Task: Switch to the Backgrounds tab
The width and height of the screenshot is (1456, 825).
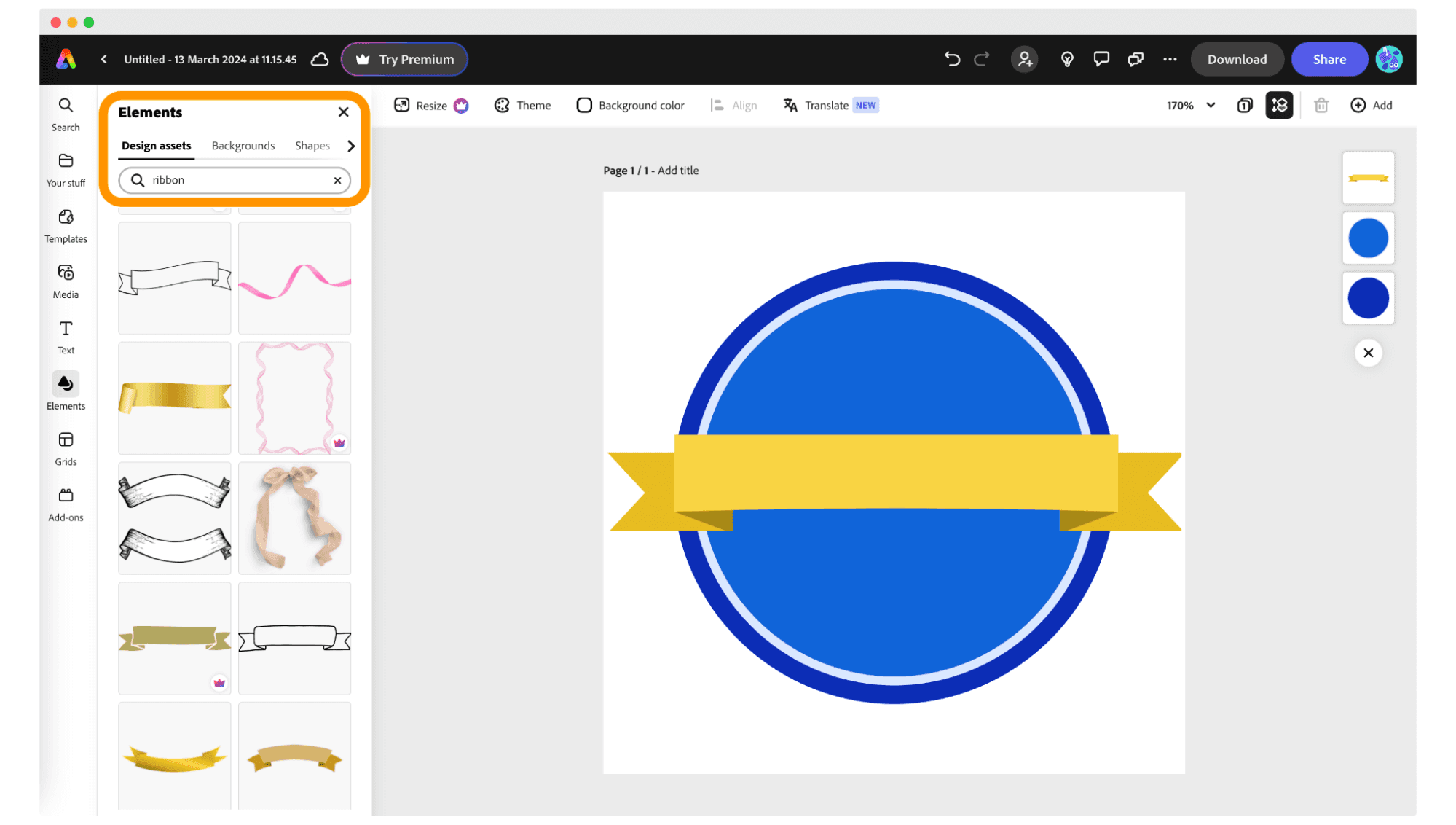Action: coord(243,146)
